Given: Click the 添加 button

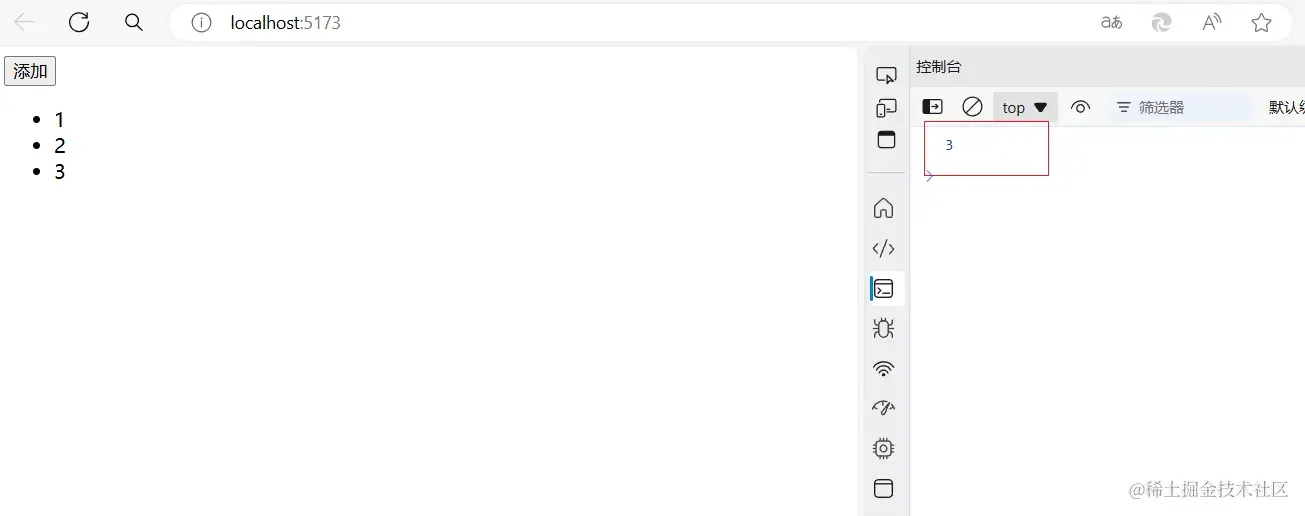Looking at the screenshot, I should pos(30,71).
